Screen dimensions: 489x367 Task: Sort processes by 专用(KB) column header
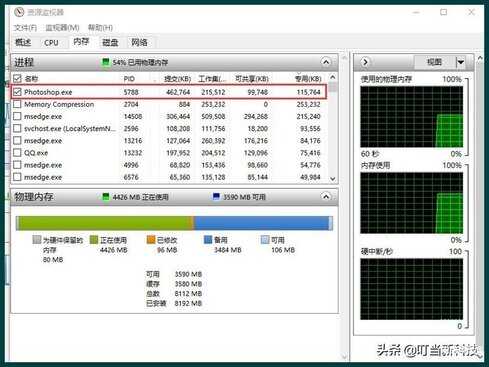(x=308, y=79)
